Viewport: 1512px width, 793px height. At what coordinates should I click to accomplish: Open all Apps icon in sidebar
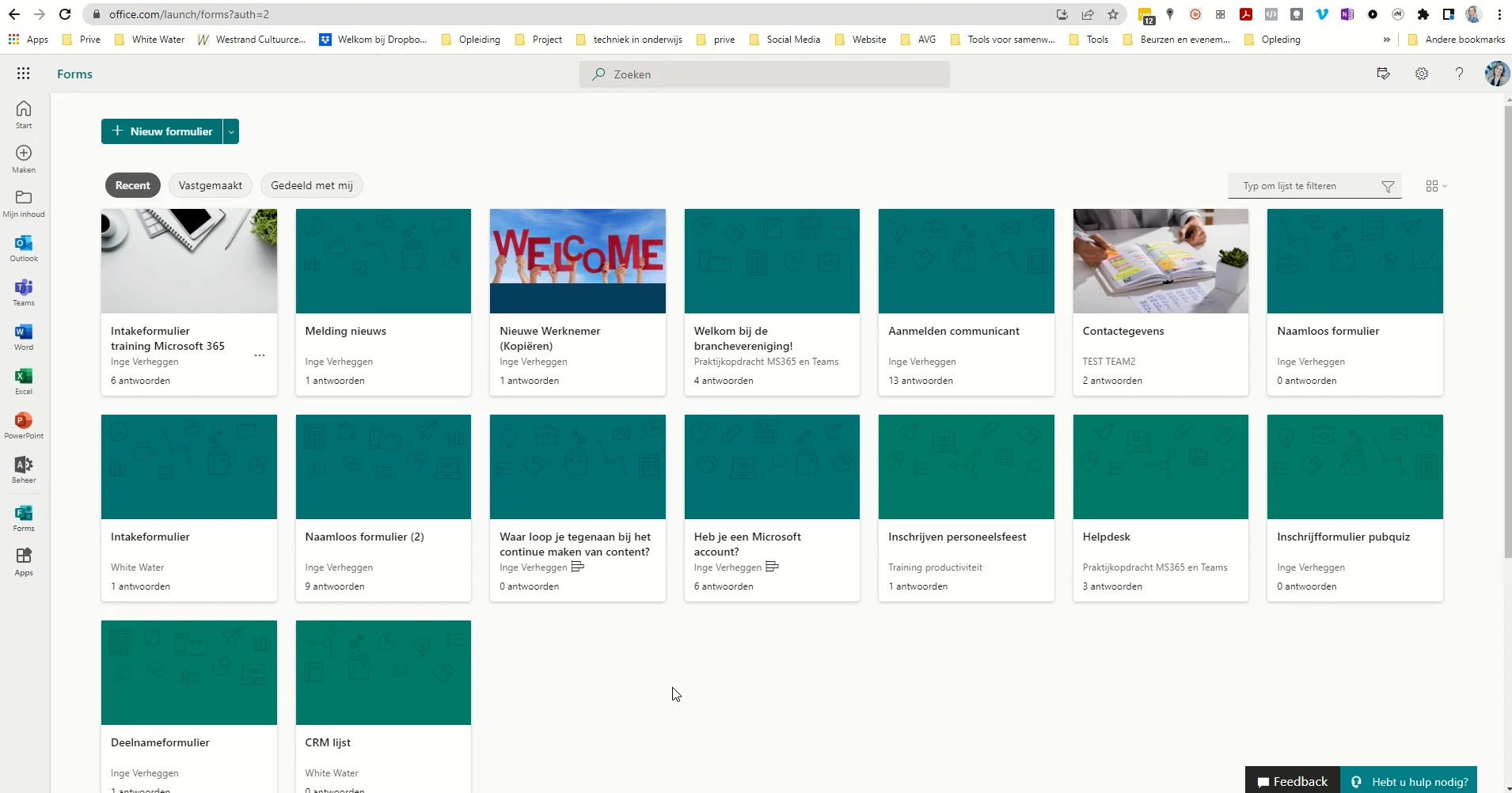click(24, 562)
